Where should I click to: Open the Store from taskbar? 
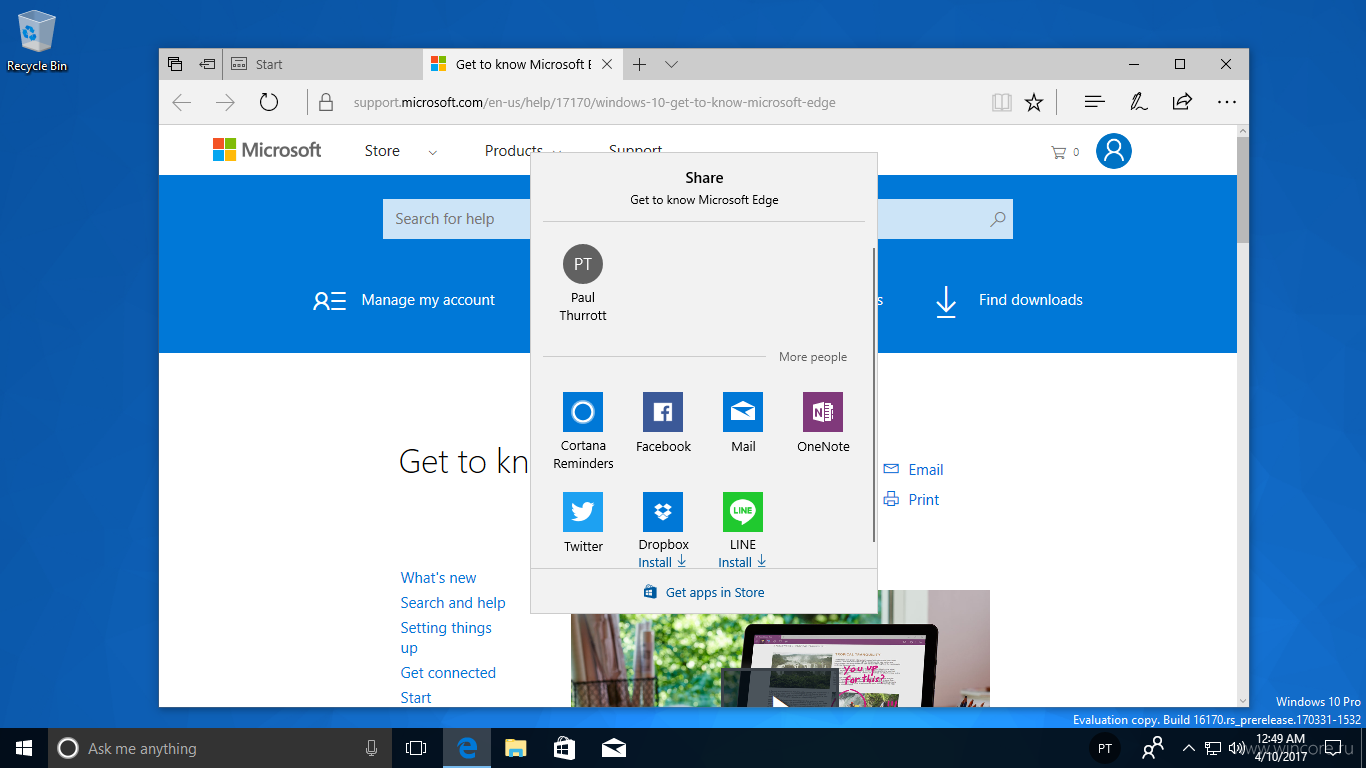pyautogui.click(x=564, y=748)
